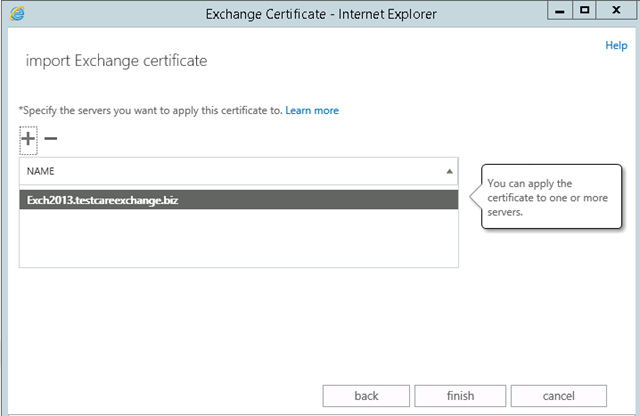Open the Learn more link

coord(312,111)
